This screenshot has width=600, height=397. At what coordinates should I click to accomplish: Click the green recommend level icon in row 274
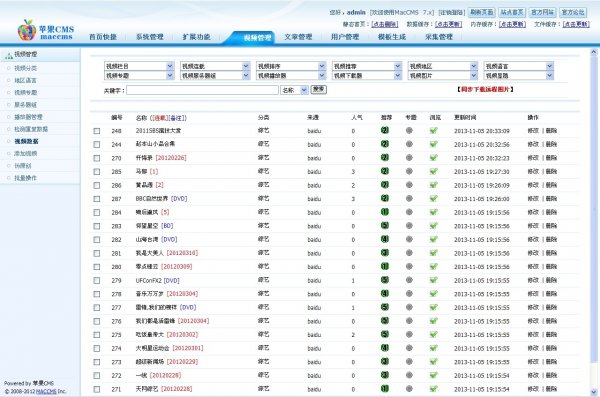pyautogui.click(x=385, y=348)
